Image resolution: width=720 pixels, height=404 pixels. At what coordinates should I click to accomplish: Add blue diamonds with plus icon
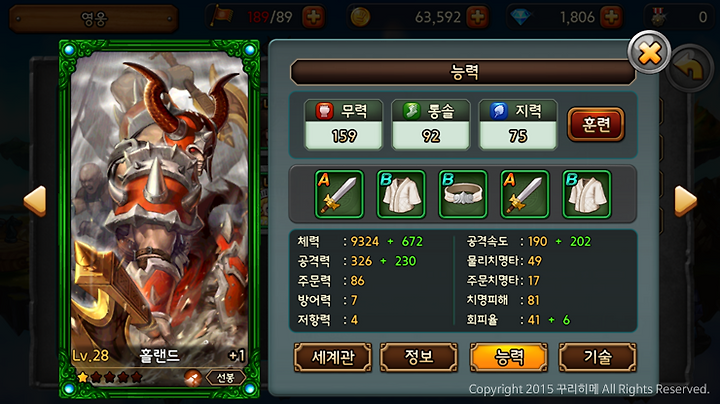pyautogui.click(x=611, y=17)
